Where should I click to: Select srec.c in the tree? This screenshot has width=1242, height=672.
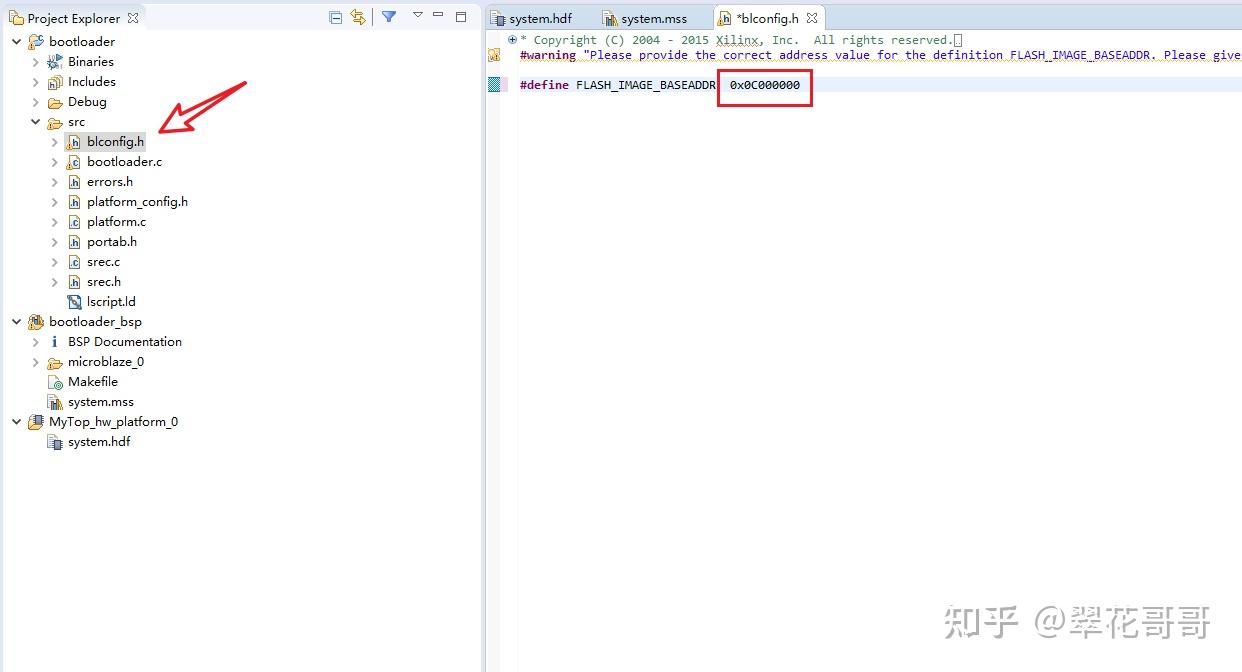[x=103, y=262]
